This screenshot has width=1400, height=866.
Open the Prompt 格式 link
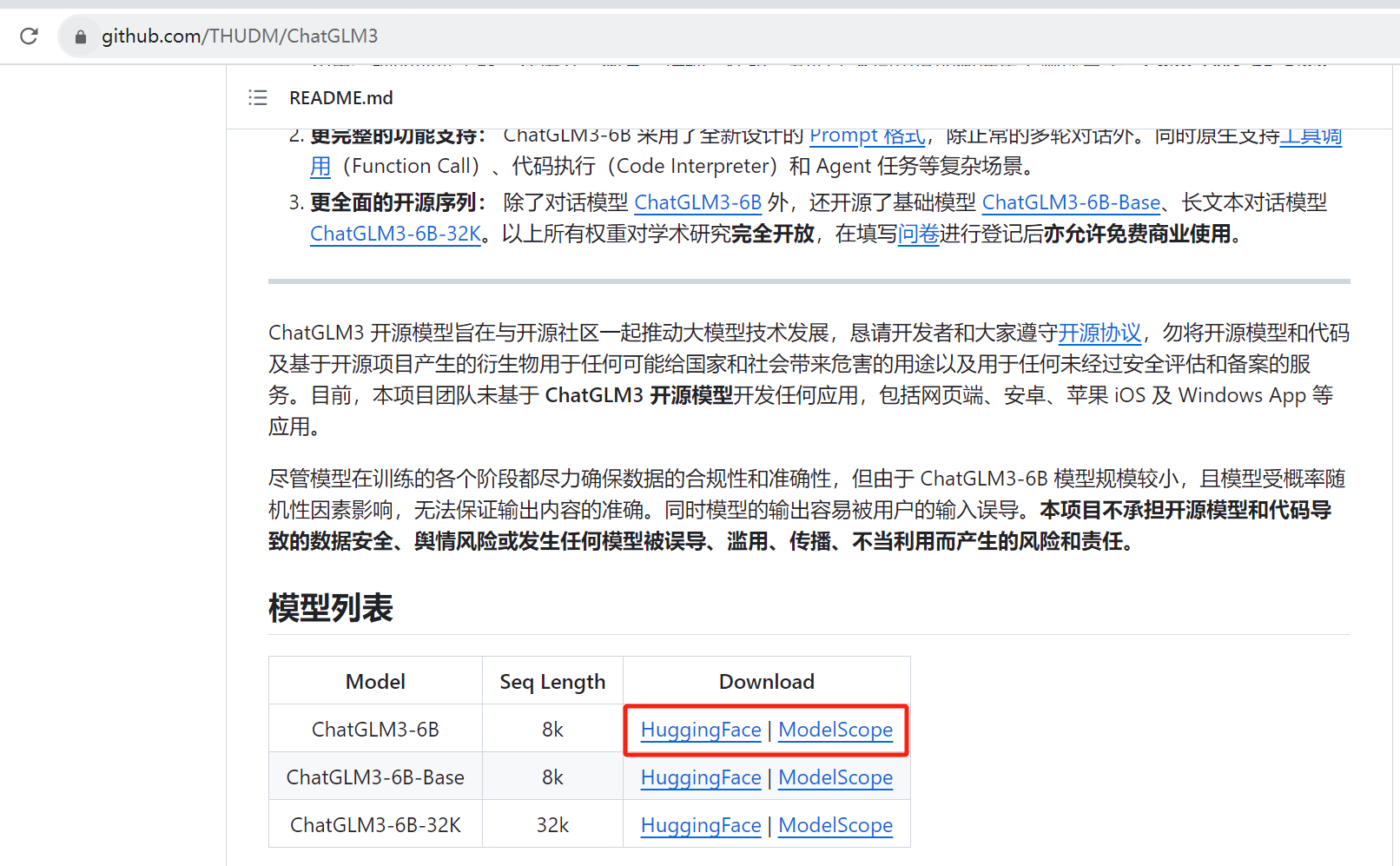[868, 136]
